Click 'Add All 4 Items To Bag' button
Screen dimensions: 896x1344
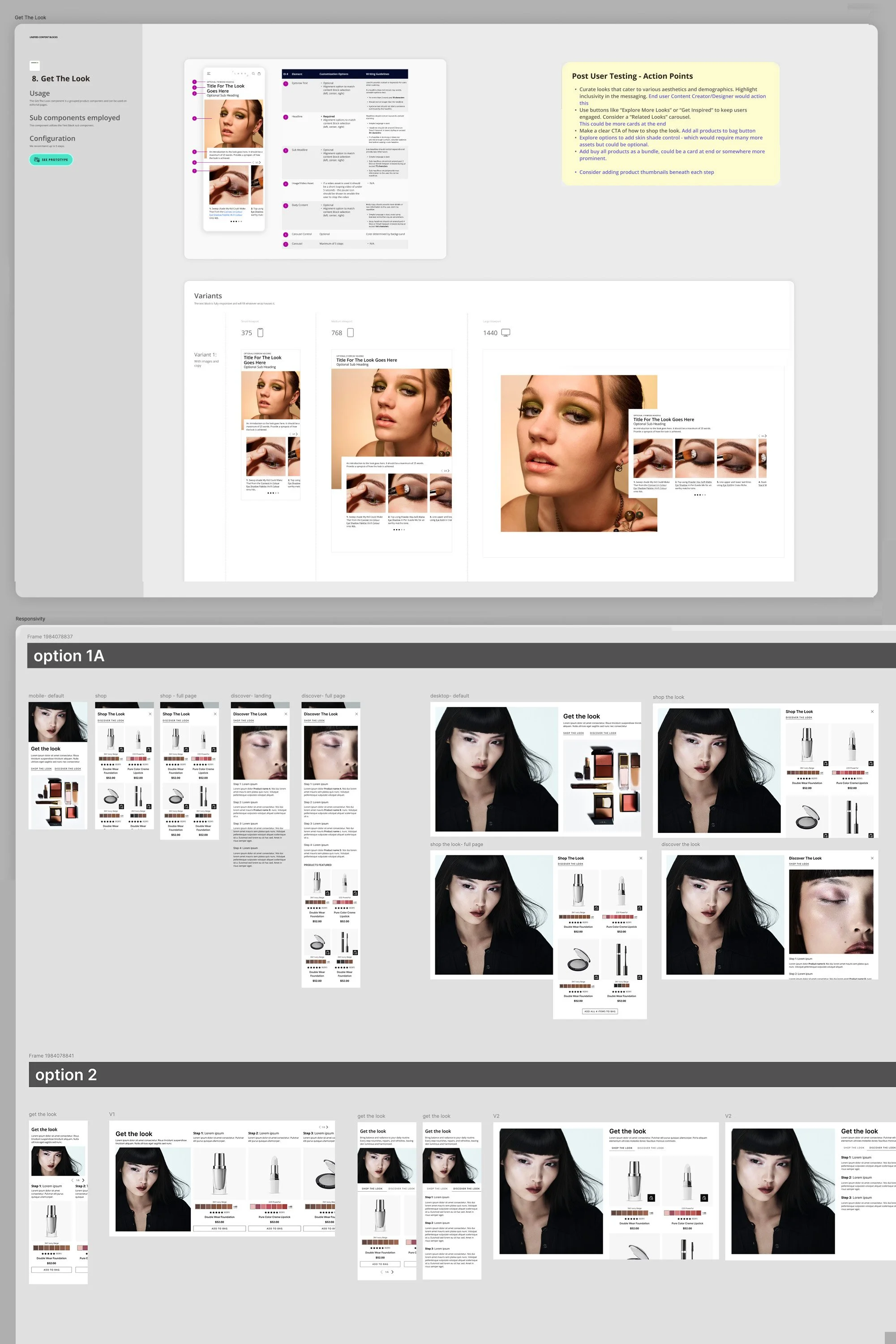point(600,1011)
